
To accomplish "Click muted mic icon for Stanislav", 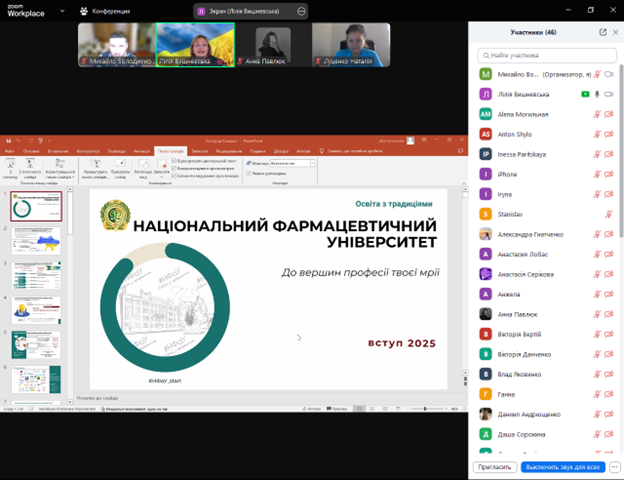I will (x=608, y=214).
